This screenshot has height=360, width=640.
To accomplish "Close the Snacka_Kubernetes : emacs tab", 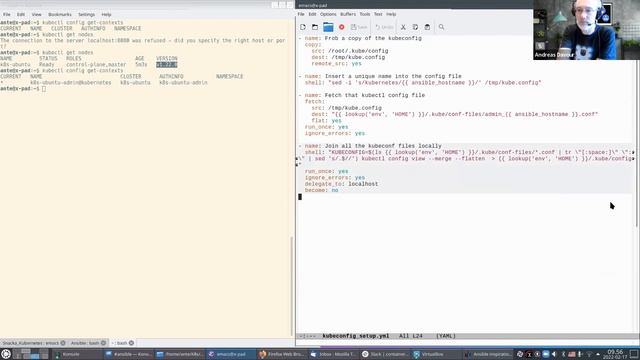I will (x=63, y=343).
